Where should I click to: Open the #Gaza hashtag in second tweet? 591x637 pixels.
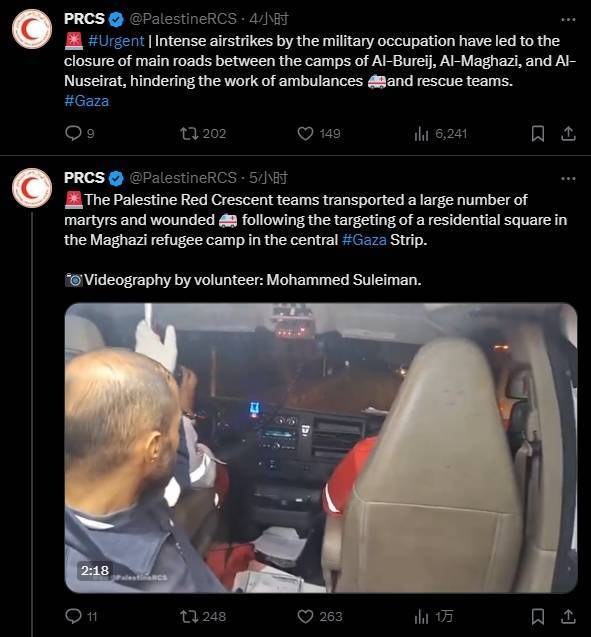[364, 240]
